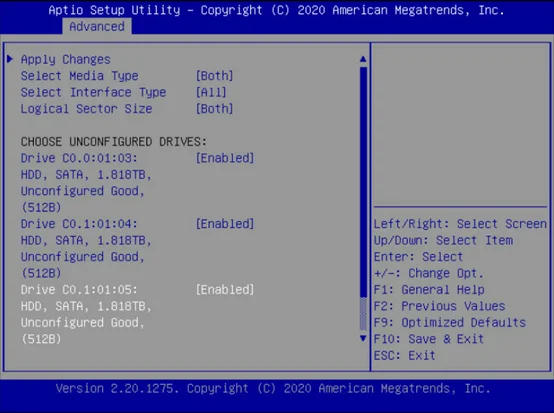Viewport: 554px width, 413px height.
Task: Click the Up/Down: Select Item hint
Action: (443, 240)
